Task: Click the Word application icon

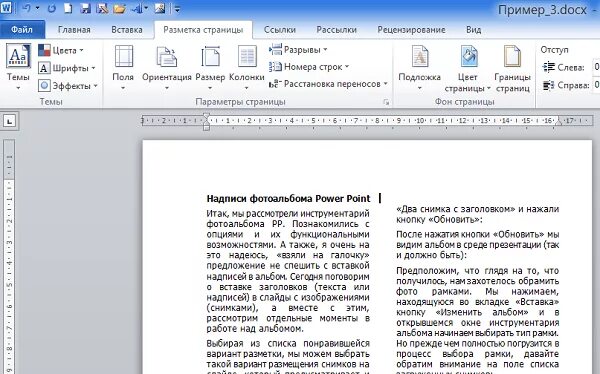Action: point(7,8)
